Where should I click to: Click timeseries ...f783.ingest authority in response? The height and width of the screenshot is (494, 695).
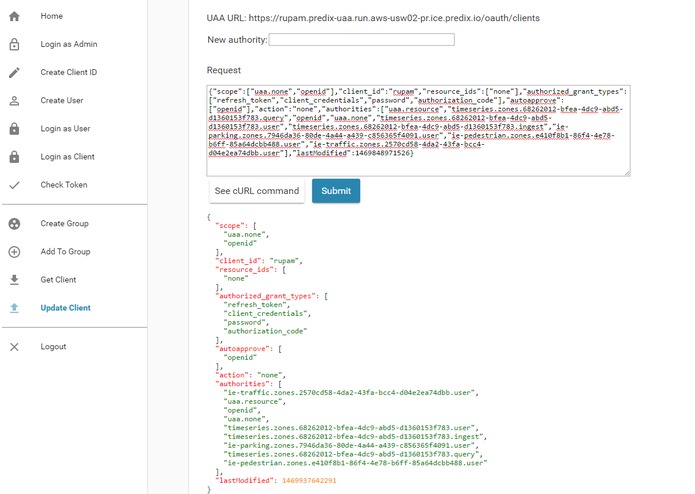(x=355, y=437)
